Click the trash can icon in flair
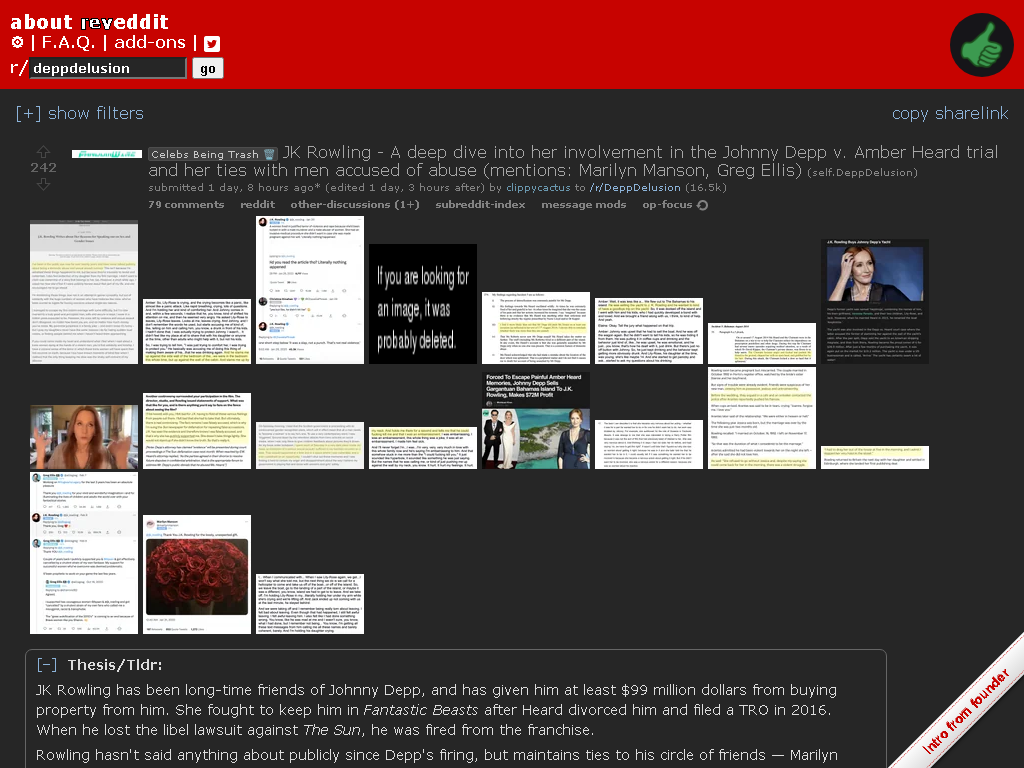Image resolution: width=1024 pixels, height=768 pixels. 269,154
